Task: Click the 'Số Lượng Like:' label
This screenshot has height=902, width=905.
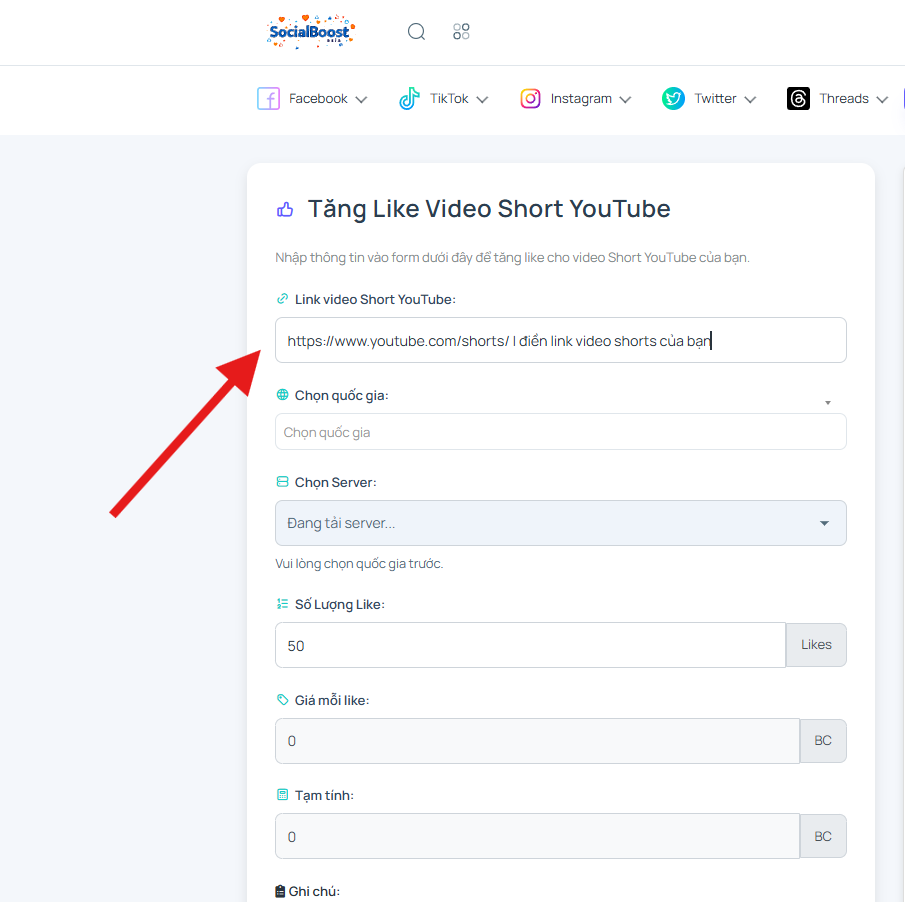Action: click(x=339, y=605)
